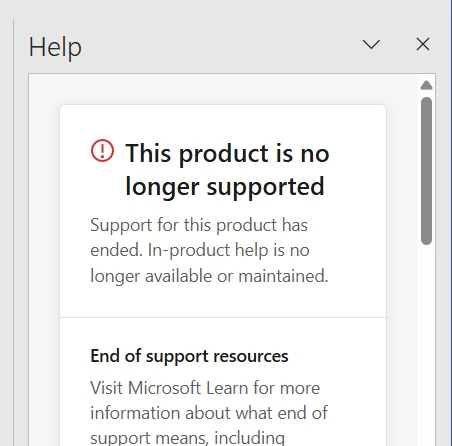
Task: Close the Help task pane
Action: [x=423, y=44]
